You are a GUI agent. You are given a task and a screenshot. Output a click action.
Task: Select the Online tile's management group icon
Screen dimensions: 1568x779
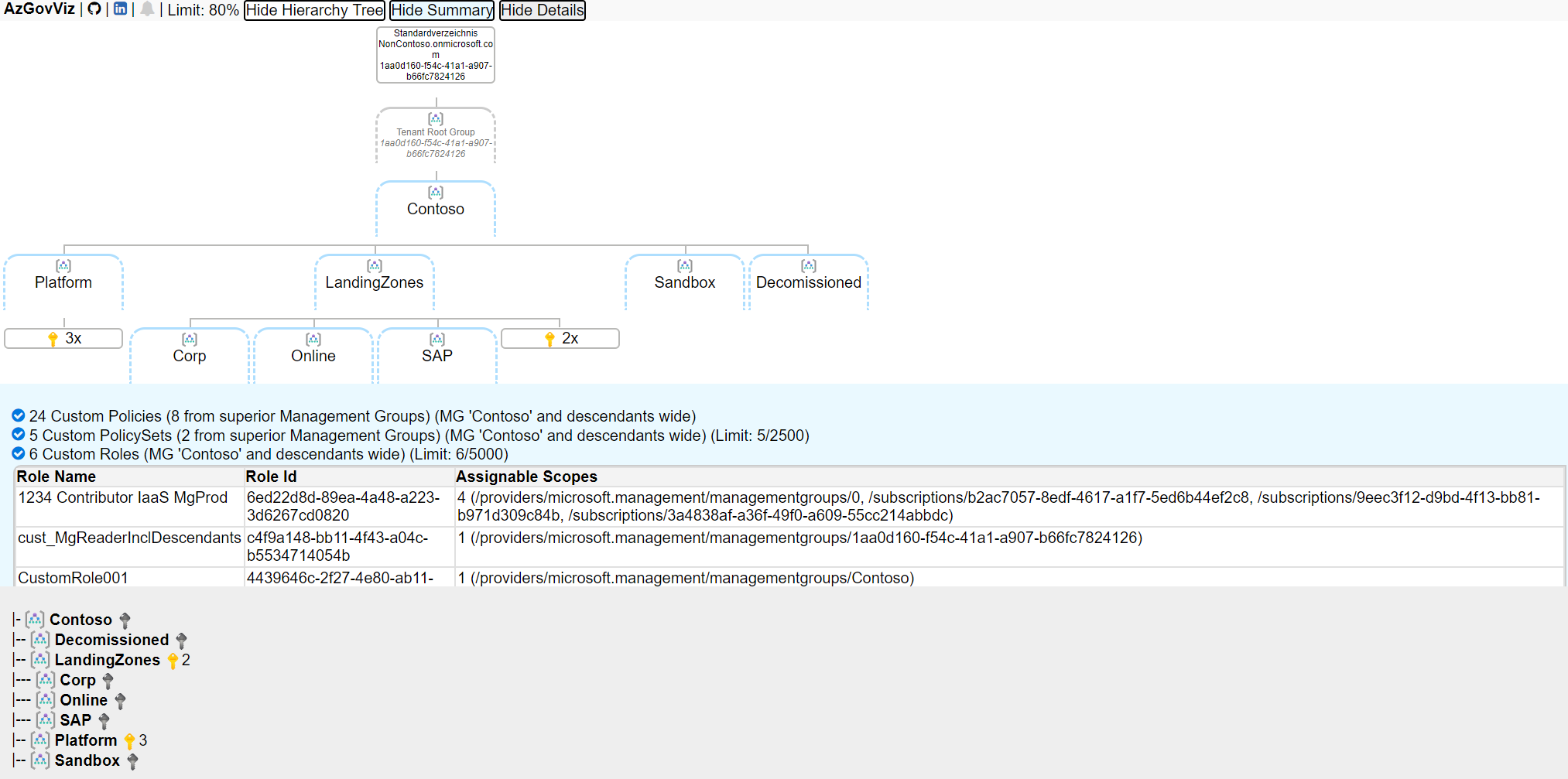[x=313, y=340]
